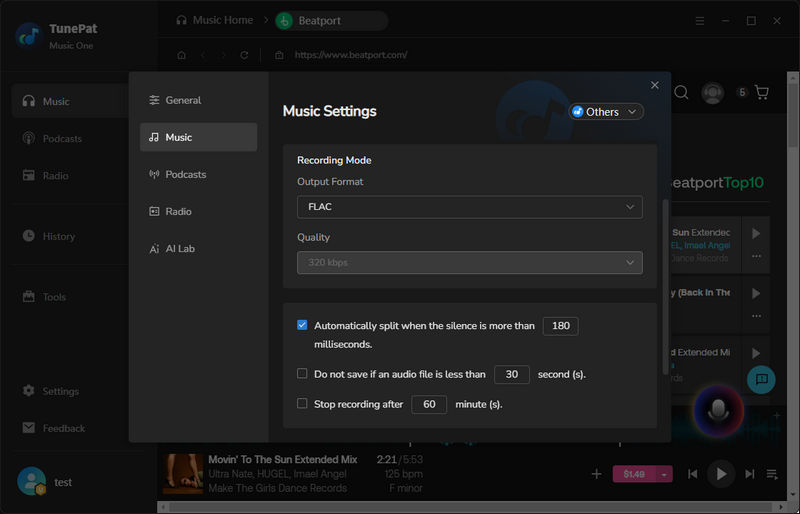Open Feedback in the sidebar

tap(54, 428)
